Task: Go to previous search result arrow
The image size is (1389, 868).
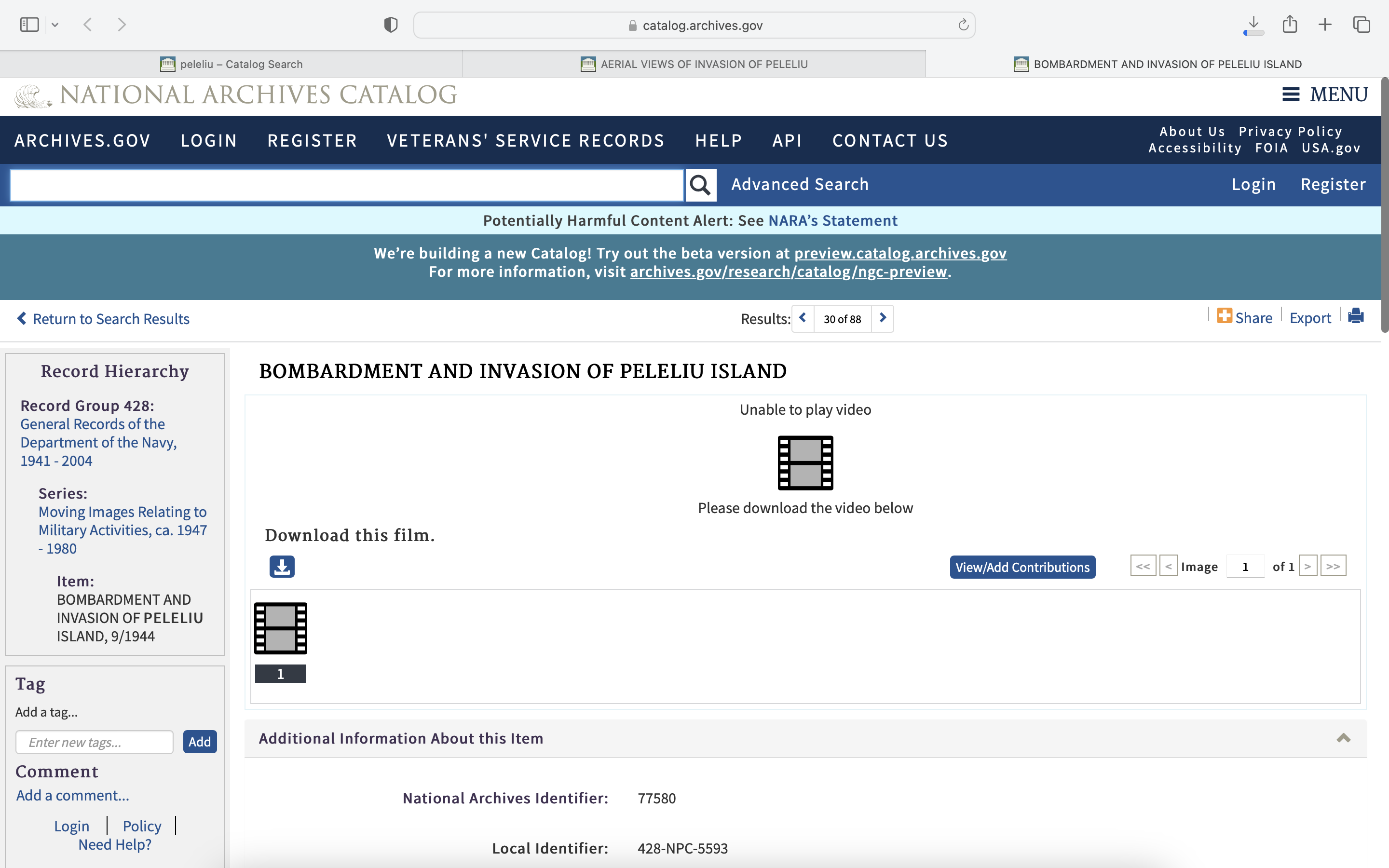Action: [803, 318]
